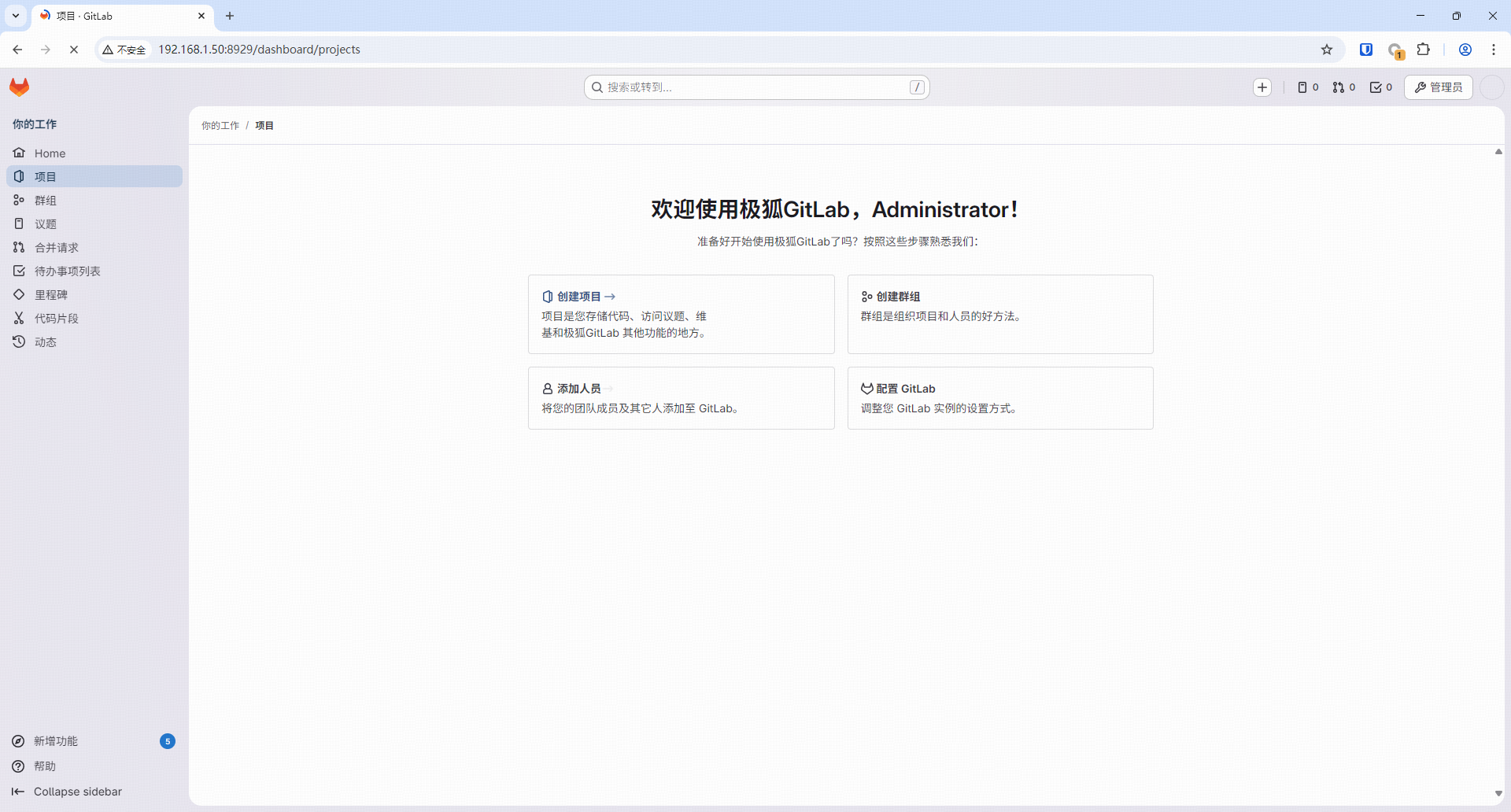
Task: Select 项目 in the sidebar
Action: click(x=94, y=177)
